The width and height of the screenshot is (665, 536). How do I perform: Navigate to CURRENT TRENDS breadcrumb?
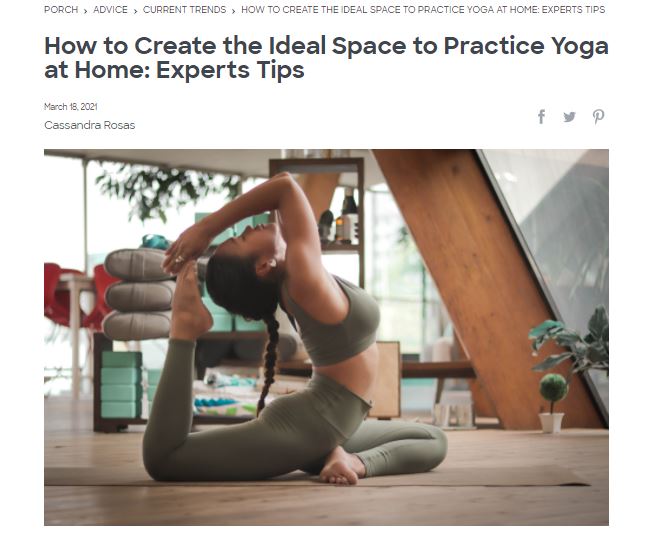tap(184, 10)
